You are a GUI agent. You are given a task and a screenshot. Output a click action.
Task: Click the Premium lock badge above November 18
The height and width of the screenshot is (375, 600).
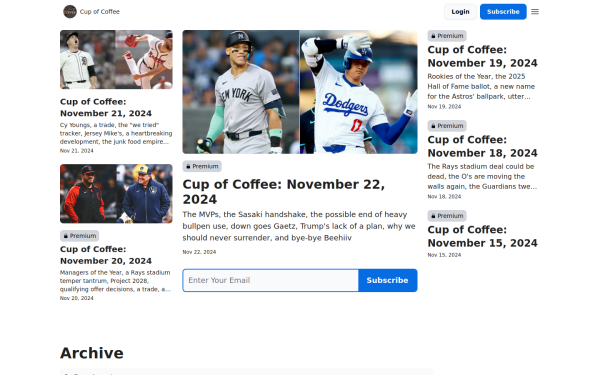click(x=447, y=126)
